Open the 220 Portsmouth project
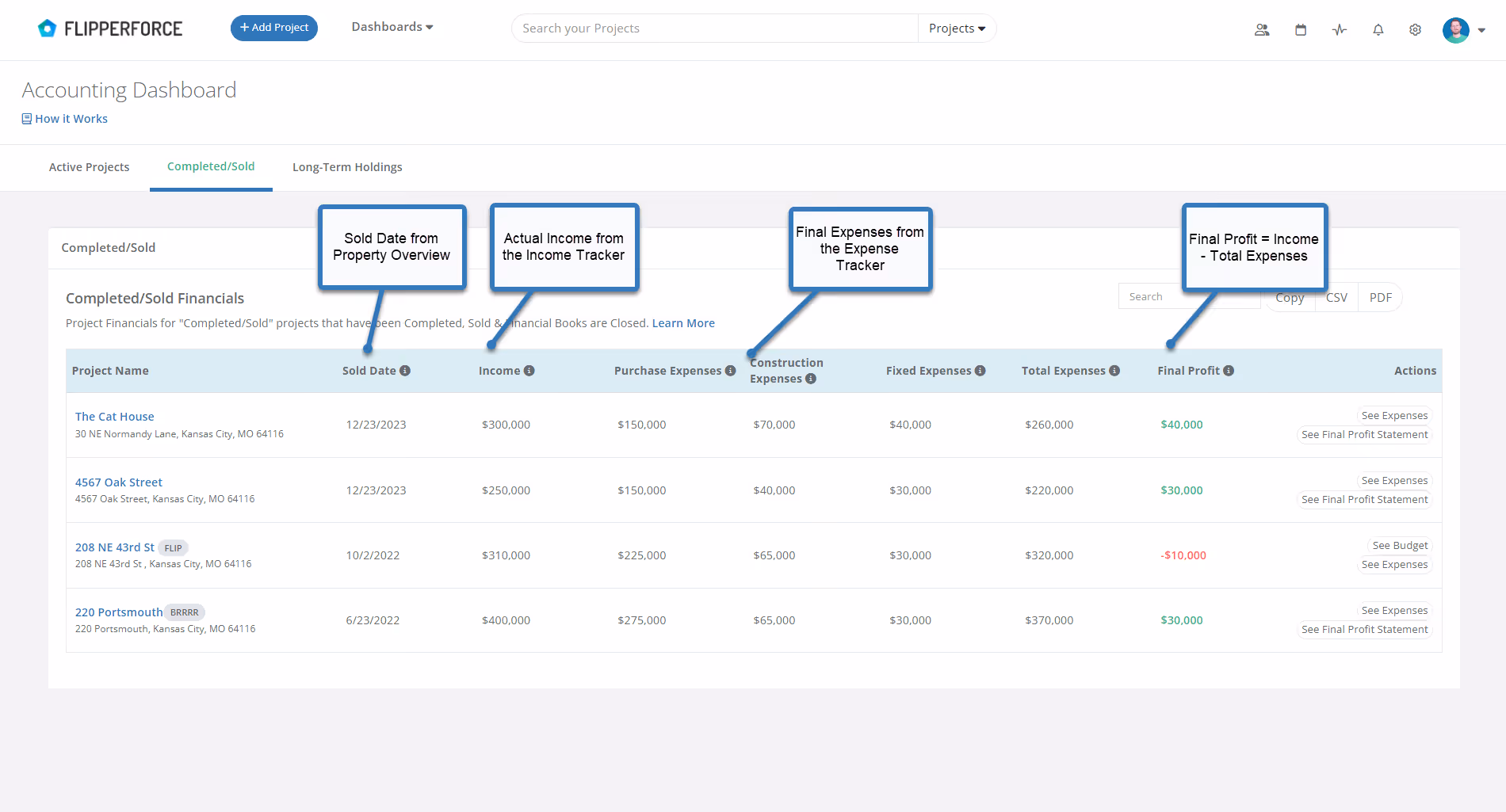 [x=119, y=612]
